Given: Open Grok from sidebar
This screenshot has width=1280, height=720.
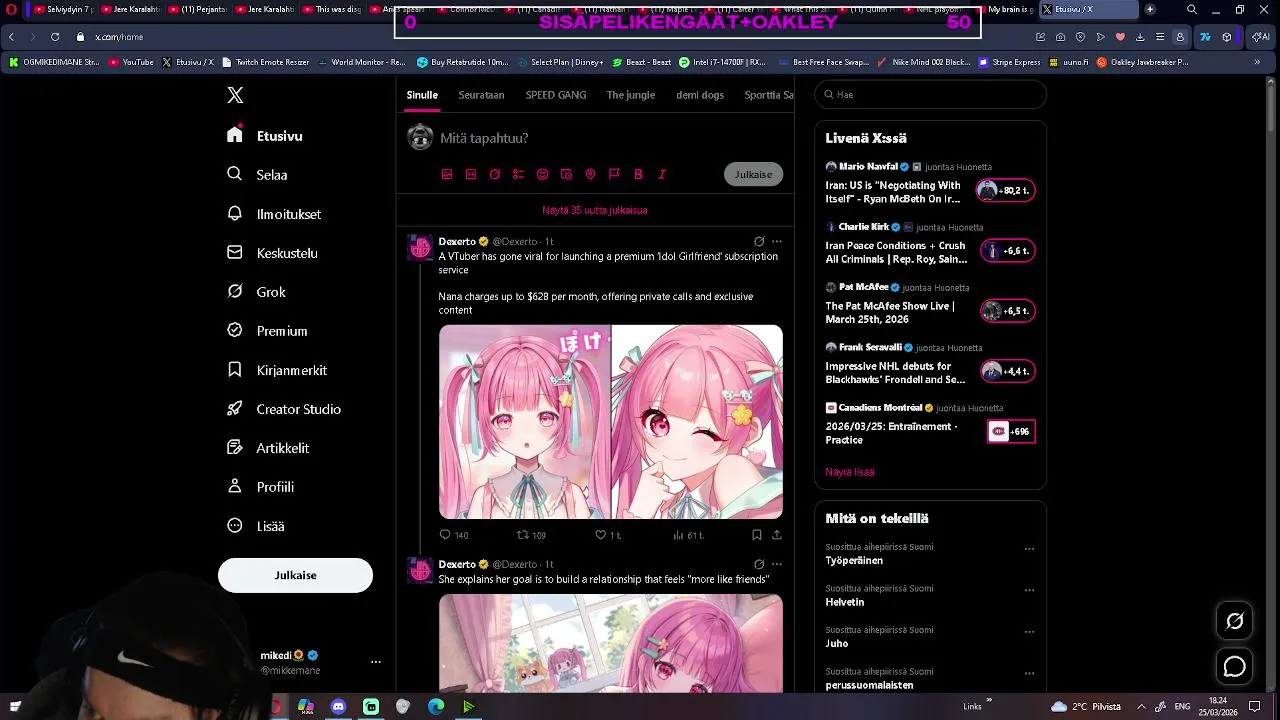Looking at the screenshot, I should point(257,292).
